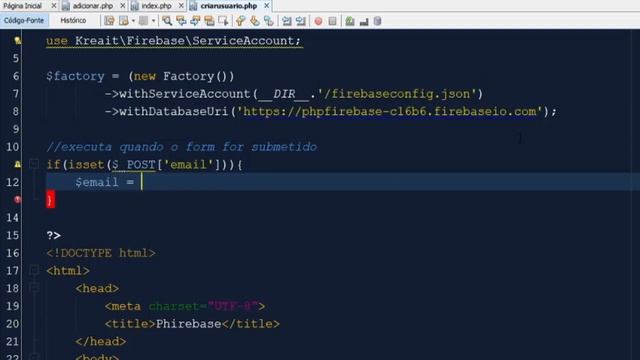Click the file icon on index.php tab

point(136,6)
